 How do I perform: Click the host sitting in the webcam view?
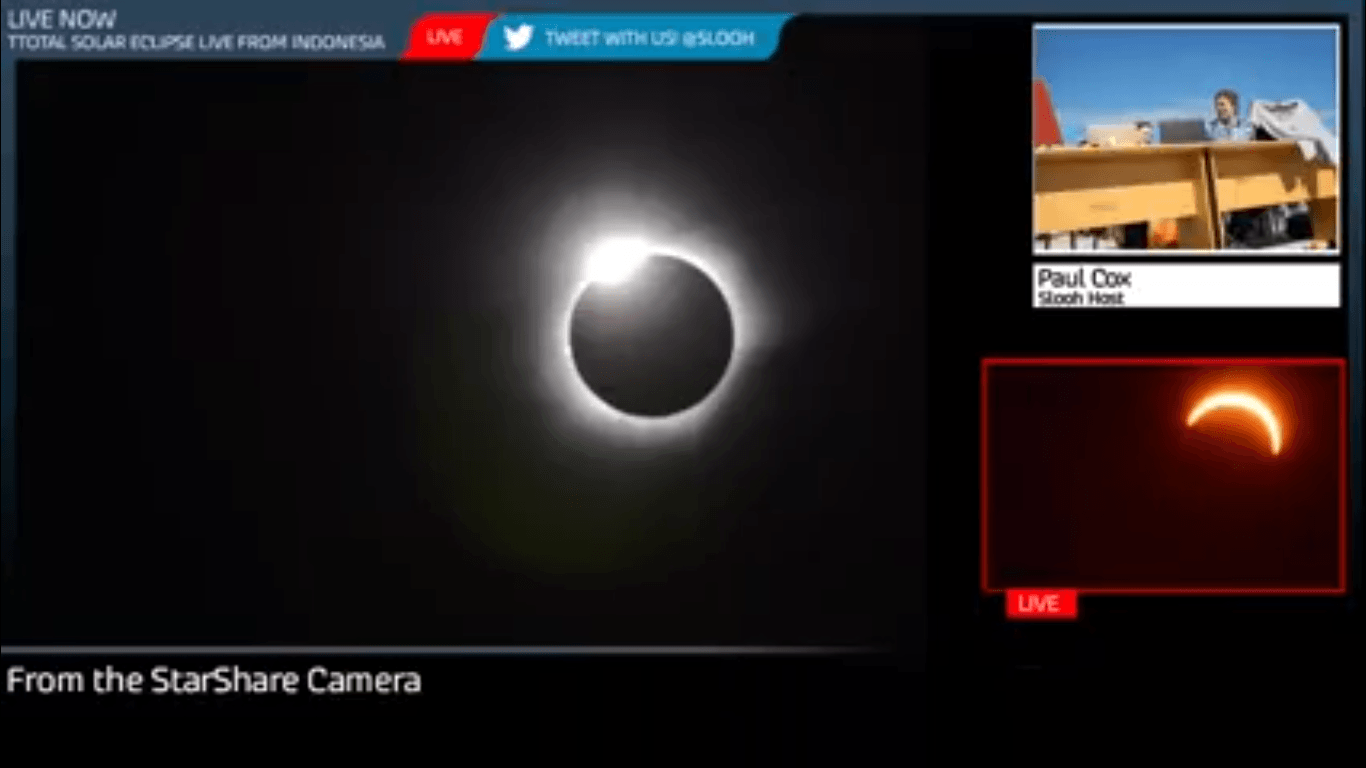click(x=1225, y=115)
